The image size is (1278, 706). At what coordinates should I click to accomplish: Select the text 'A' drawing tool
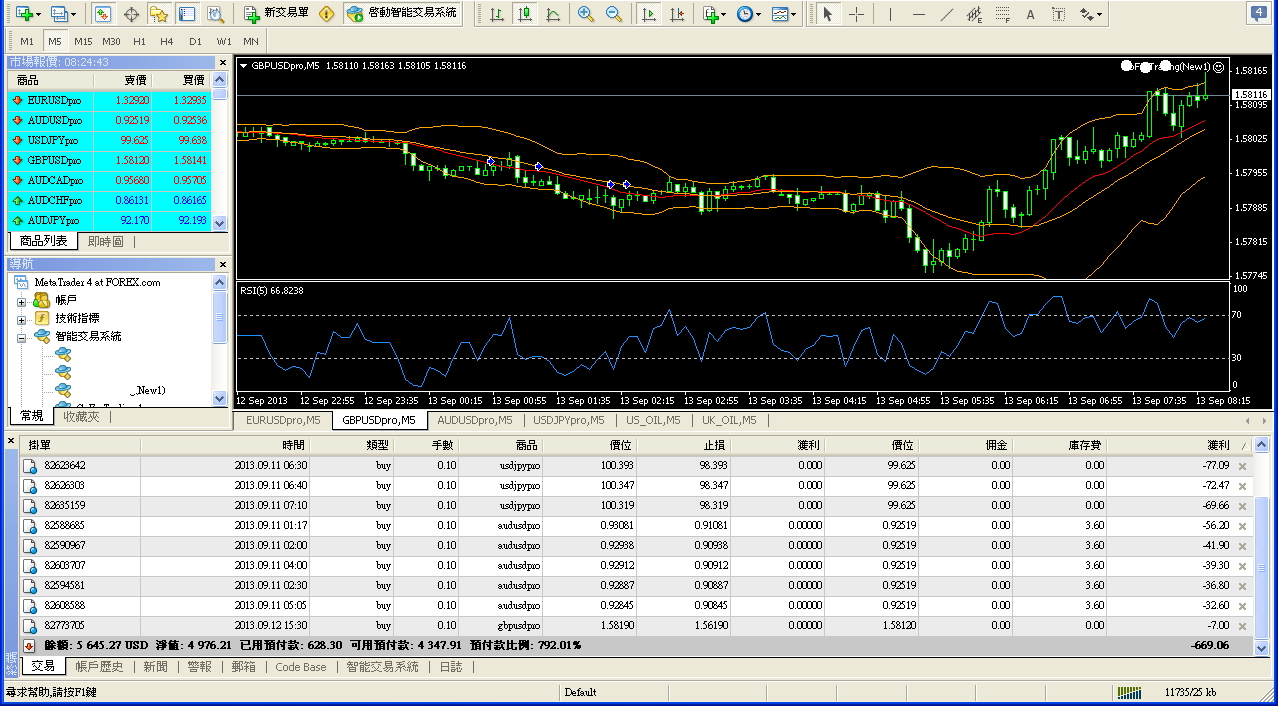pos(1030,14)
